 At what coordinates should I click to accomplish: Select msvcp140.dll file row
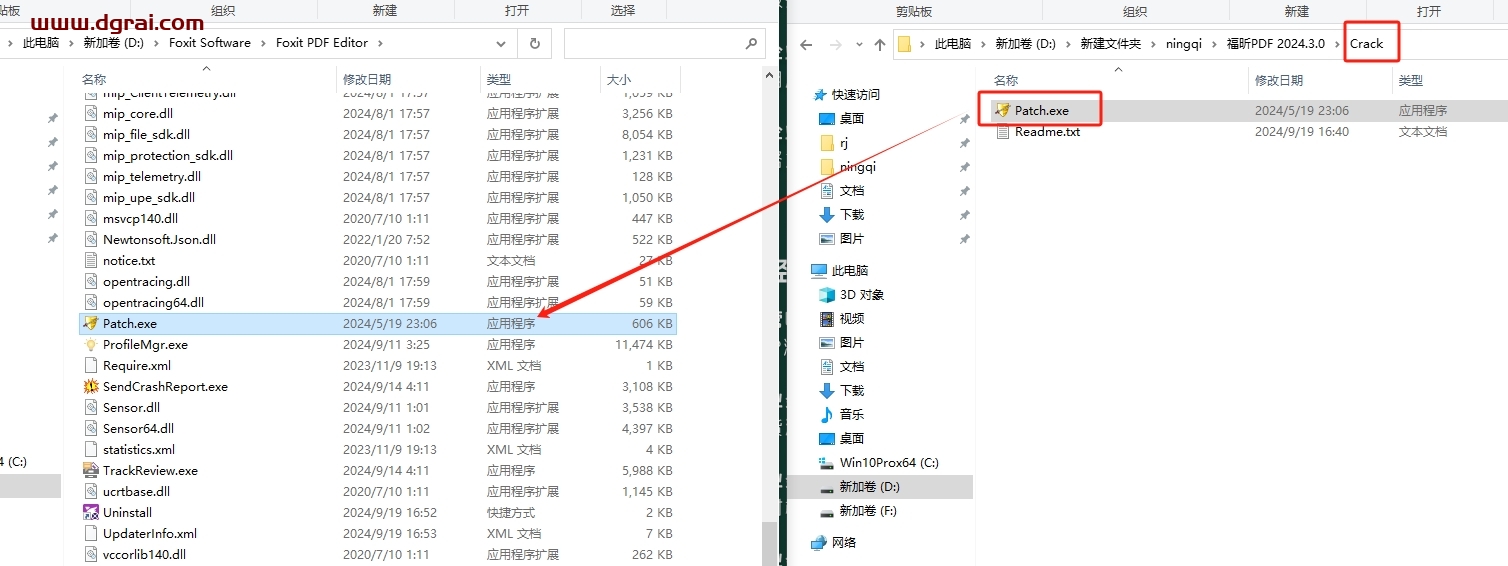pos(379,218)
